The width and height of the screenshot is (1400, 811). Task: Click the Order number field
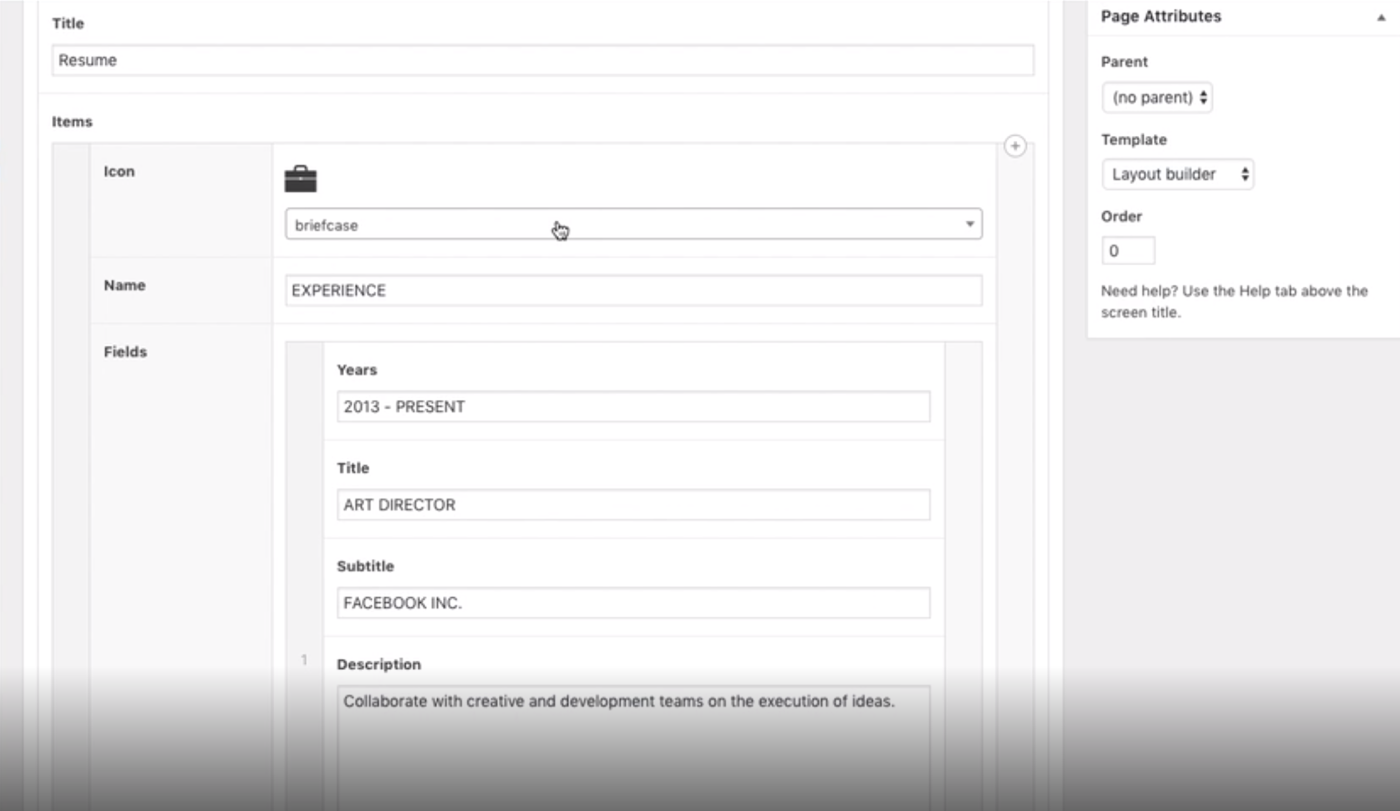pos(1128,251)
